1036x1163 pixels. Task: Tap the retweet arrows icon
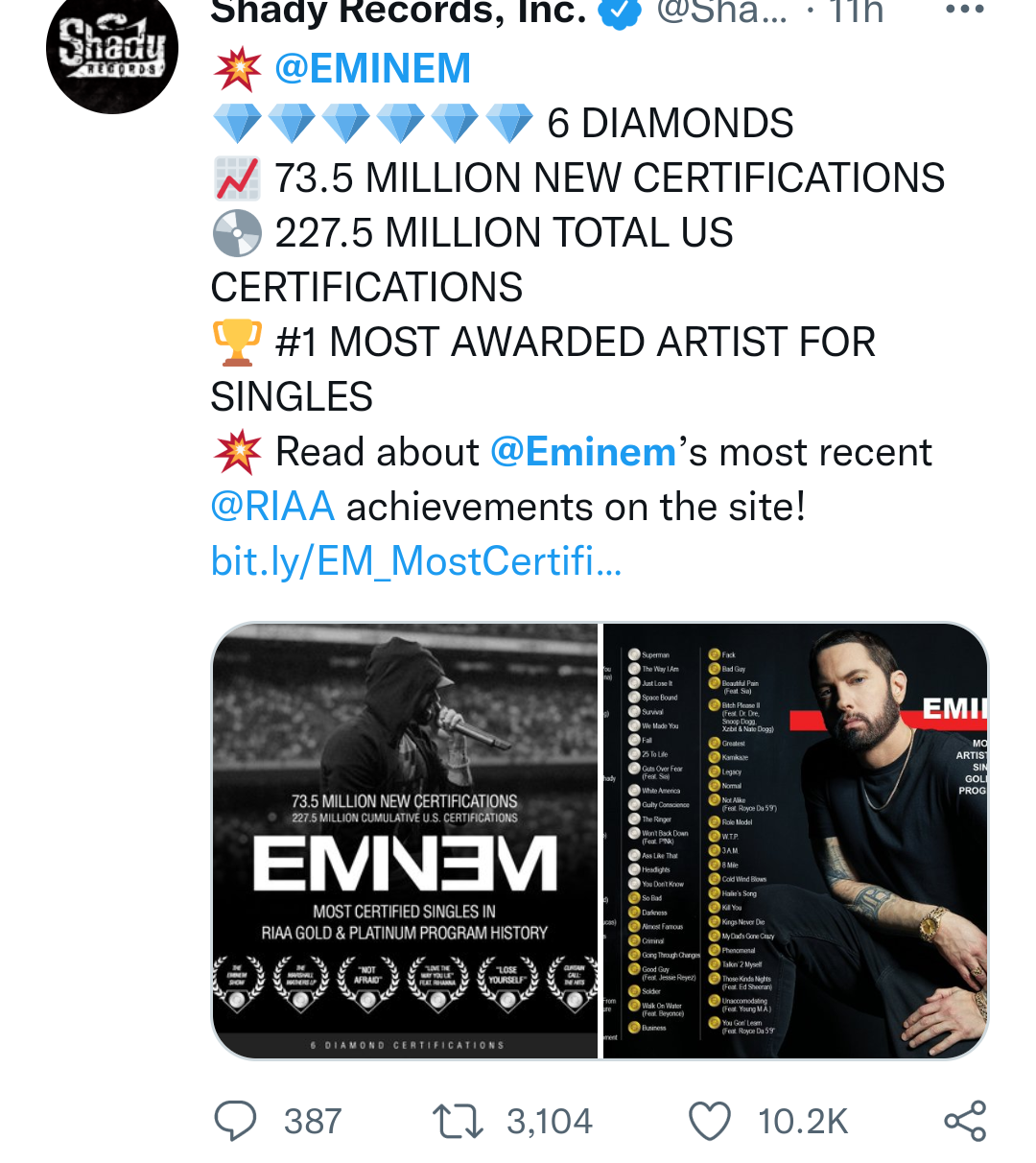click(x=458, y=1121)
